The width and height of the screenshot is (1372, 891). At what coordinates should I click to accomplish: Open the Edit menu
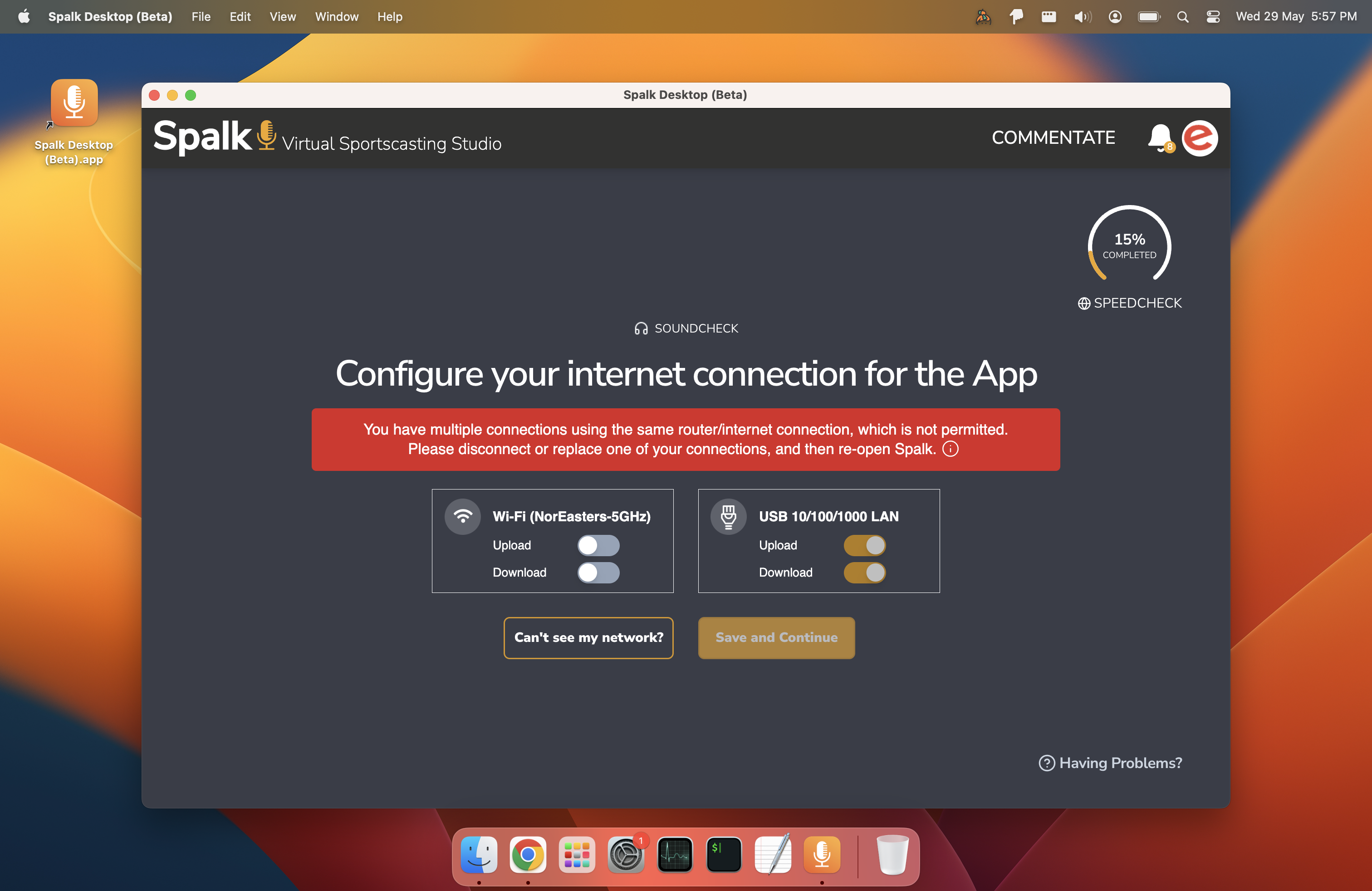pos(240,17)
